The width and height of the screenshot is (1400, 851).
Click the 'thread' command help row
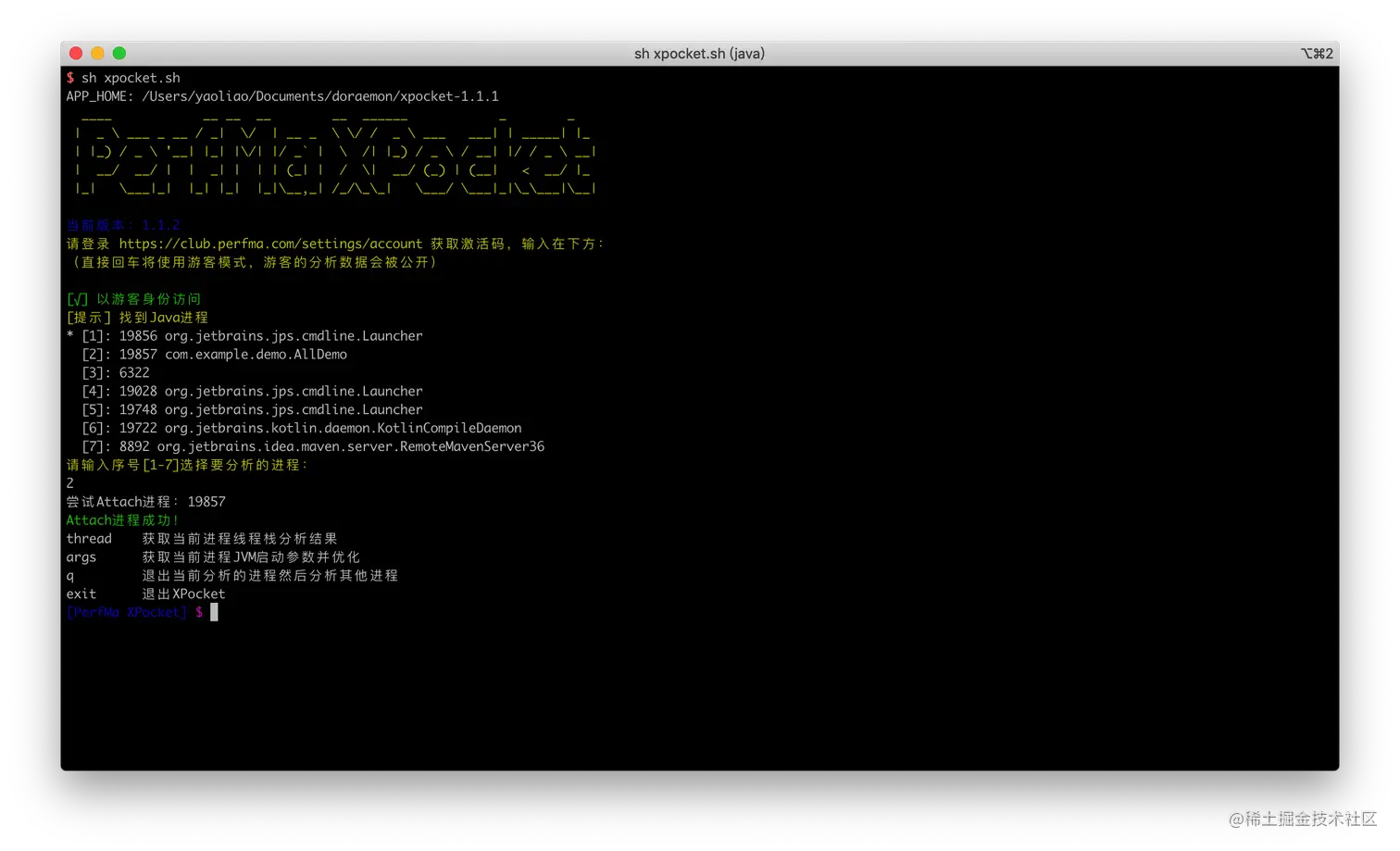[x=202, y=539]
